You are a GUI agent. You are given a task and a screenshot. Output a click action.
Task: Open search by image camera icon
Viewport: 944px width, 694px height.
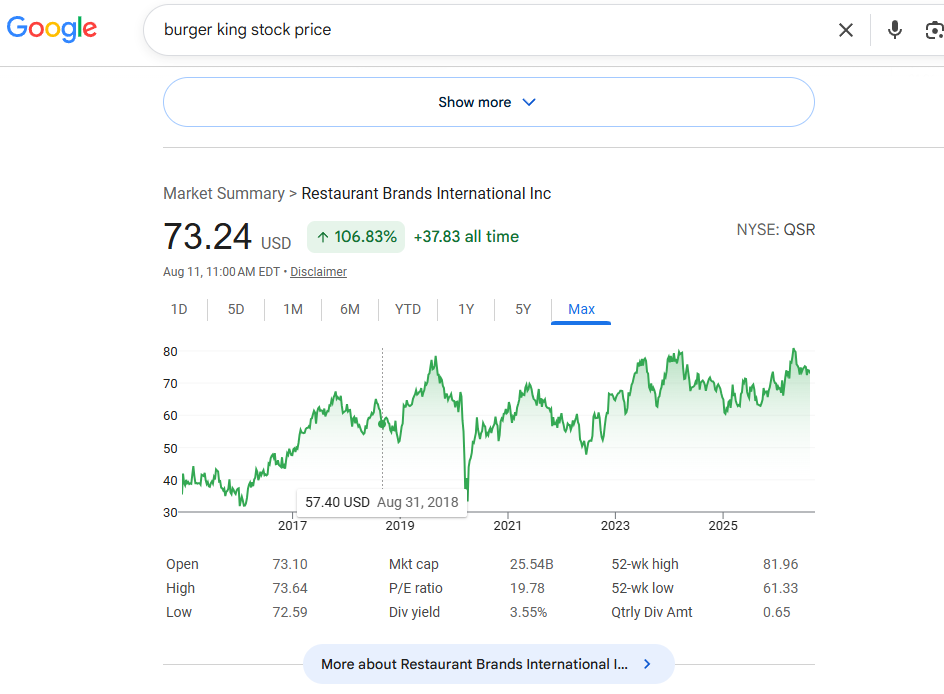[x=934, y=29]
